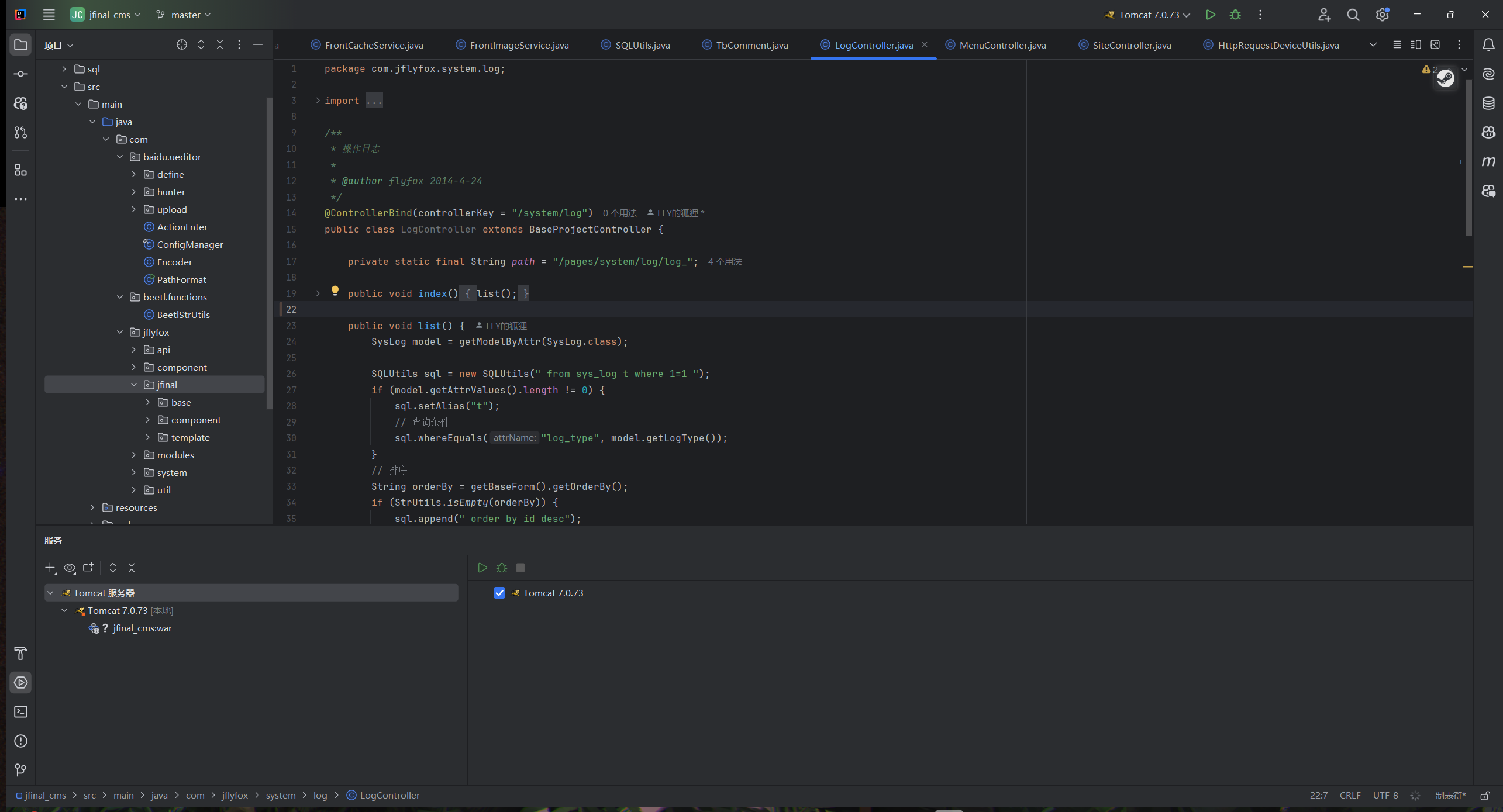Open IDE settings gear
This screenshot has width=1503, height=812.
[1382, 15]
